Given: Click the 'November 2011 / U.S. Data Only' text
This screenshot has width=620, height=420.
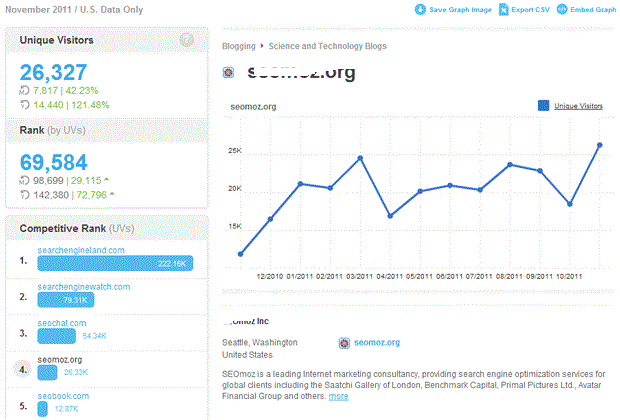Looking at the screenshot, I should [74, 9].
